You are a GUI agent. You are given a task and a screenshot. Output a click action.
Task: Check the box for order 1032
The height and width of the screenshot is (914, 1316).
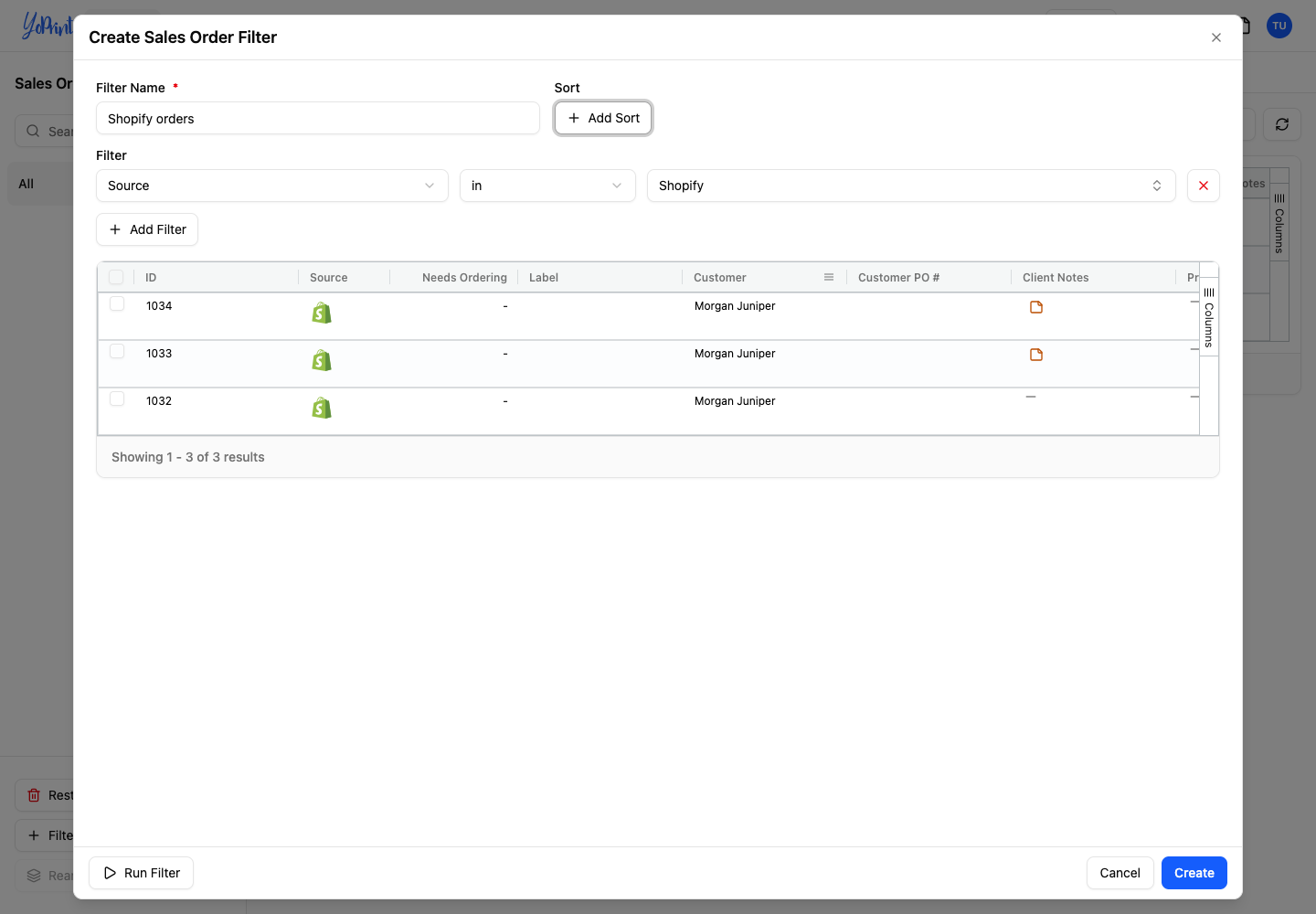tap(117, 399)
